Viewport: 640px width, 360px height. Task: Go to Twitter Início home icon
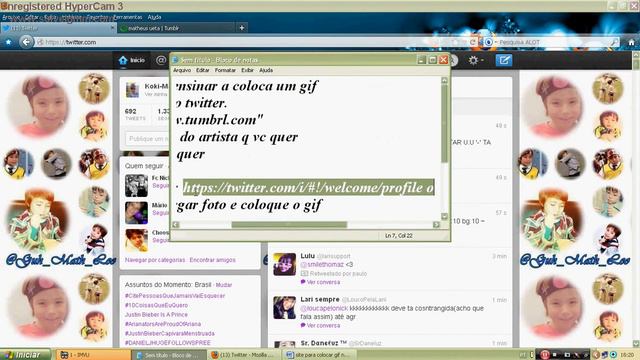(x=123, y=60)
